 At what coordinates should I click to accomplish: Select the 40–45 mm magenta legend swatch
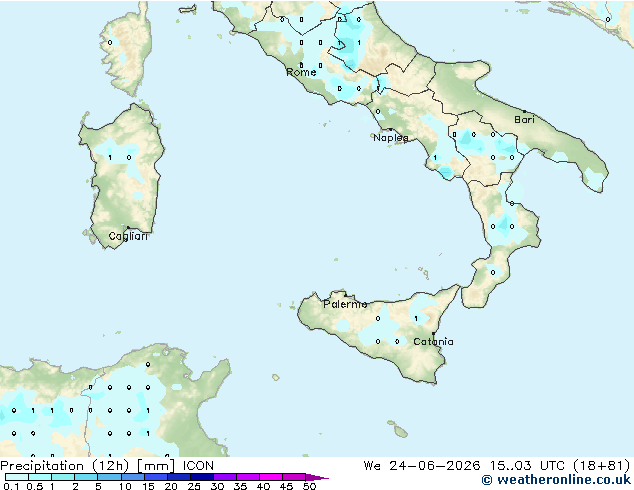tap(271, 477)
